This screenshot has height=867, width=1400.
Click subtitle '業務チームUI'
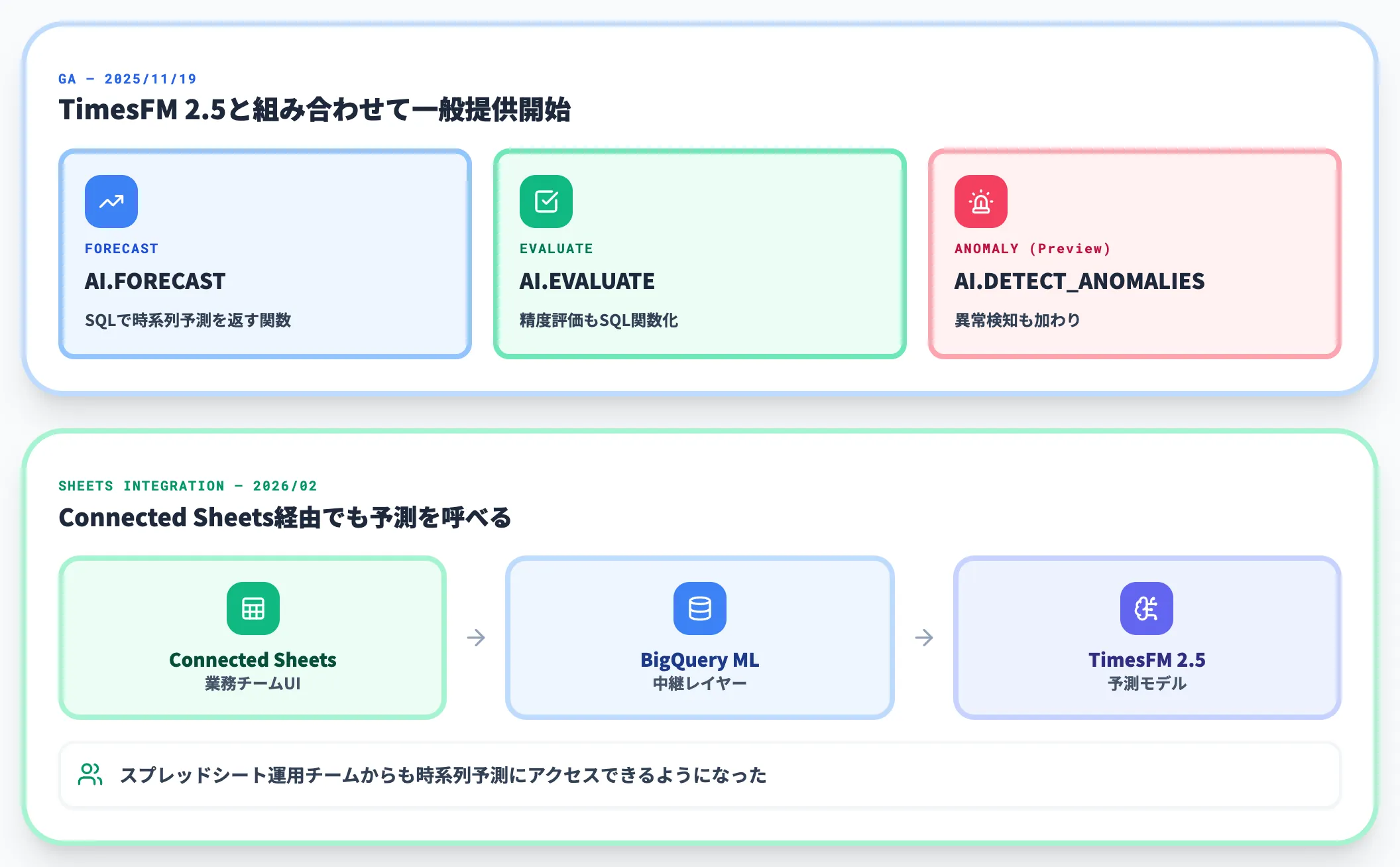coord(253,683)
